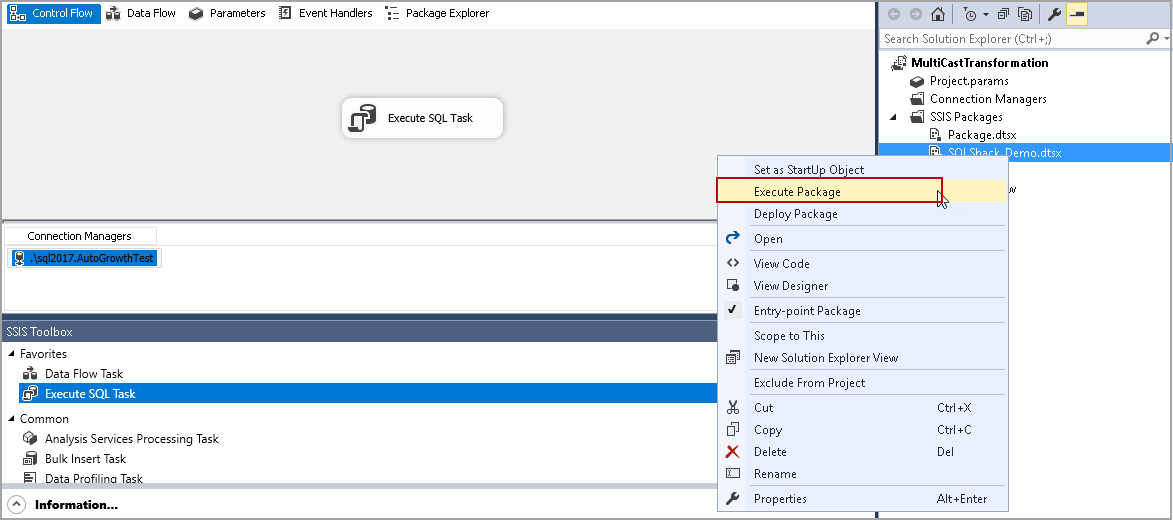Screen dimensions: 1173x520
Task: Click the Search Solution Explorer field
Action: coord(1010,39)
